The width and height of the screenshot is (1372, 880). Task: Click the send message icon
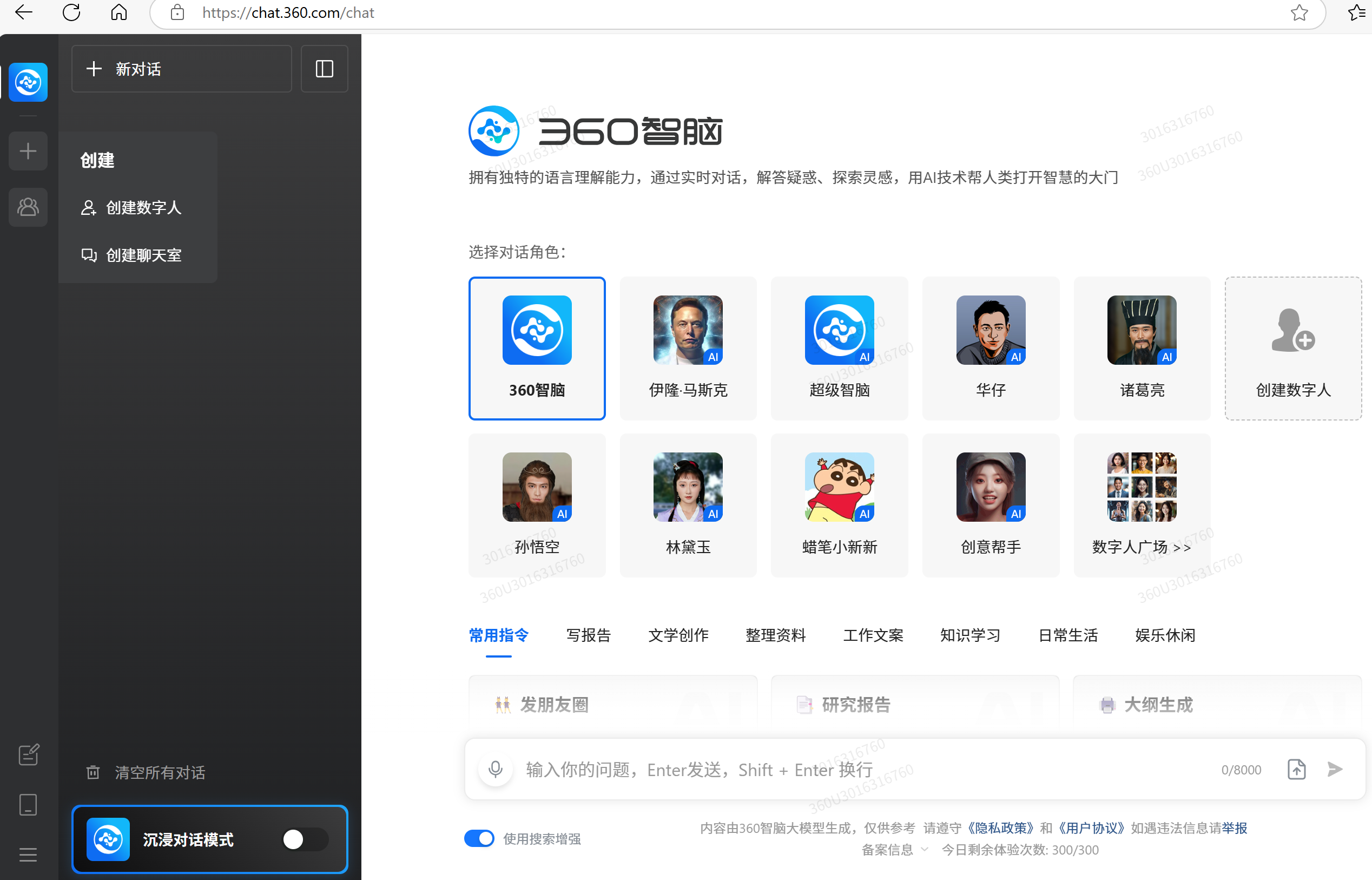pyautogui.click(x=1334, y=769)
